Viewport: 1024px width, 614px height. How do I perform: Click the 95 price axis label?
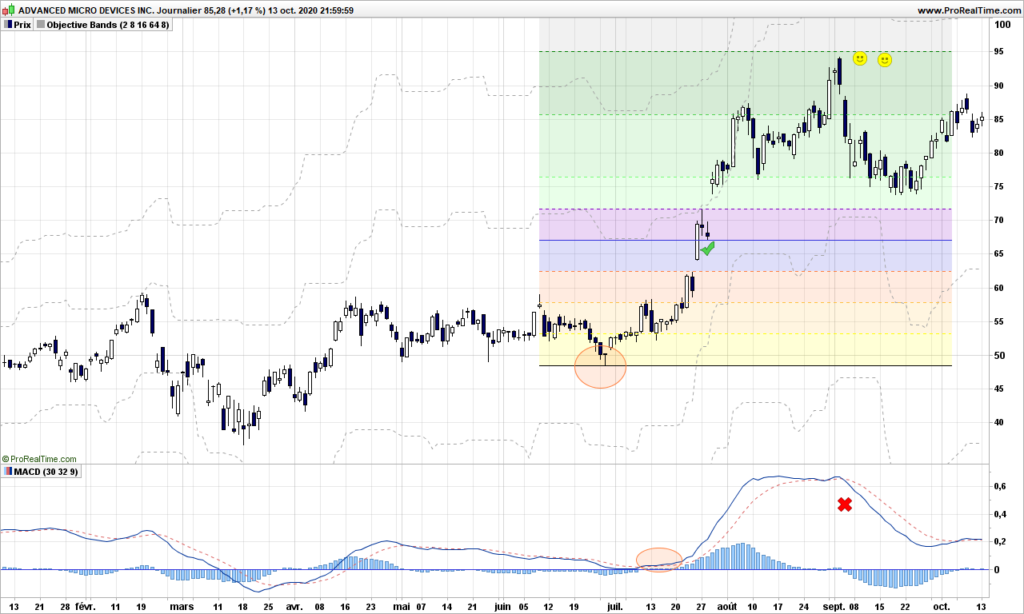[x=999, y=52]
